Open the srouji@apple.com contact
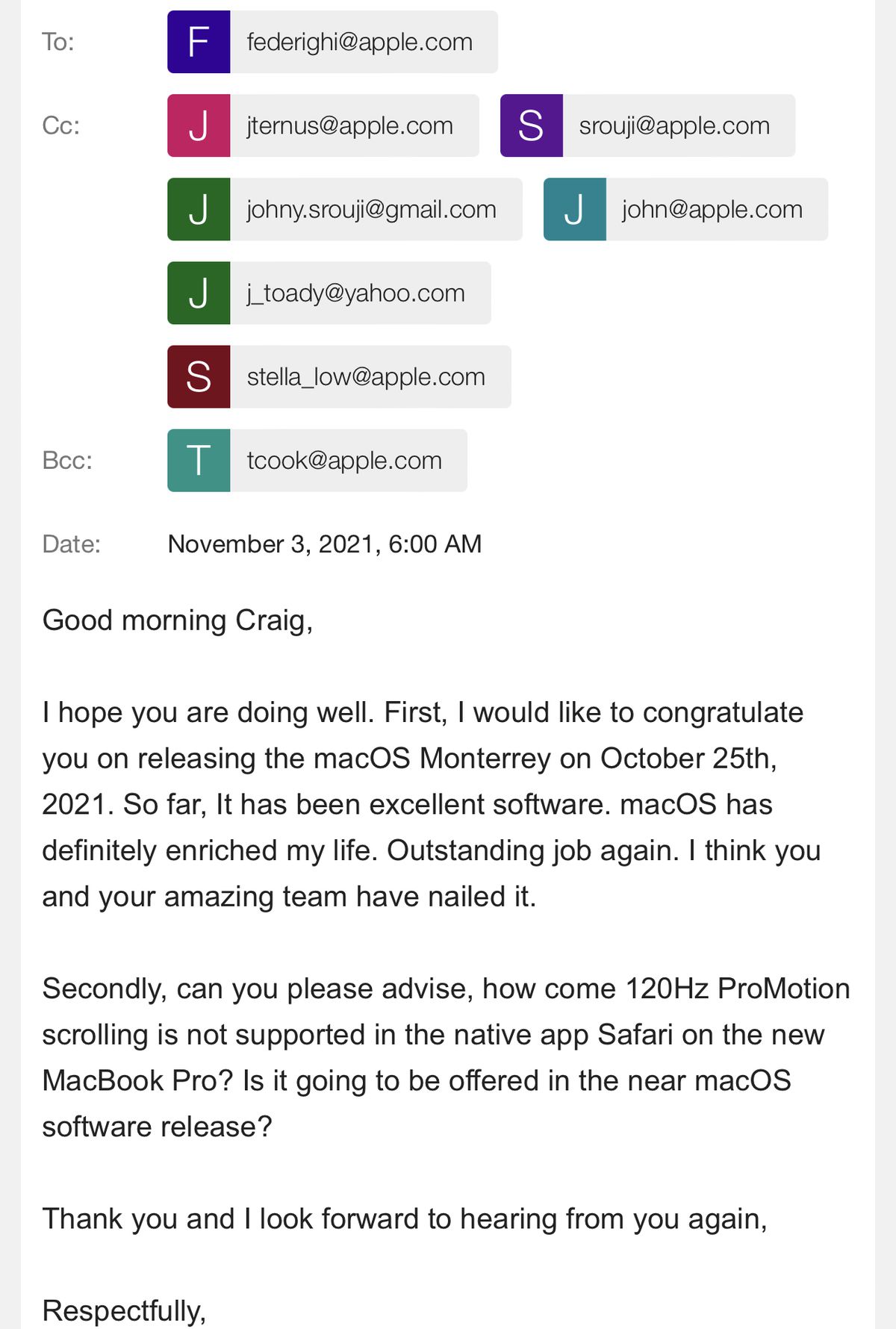Viewport: 896px width, 1329px height. [x=647, y=125]
